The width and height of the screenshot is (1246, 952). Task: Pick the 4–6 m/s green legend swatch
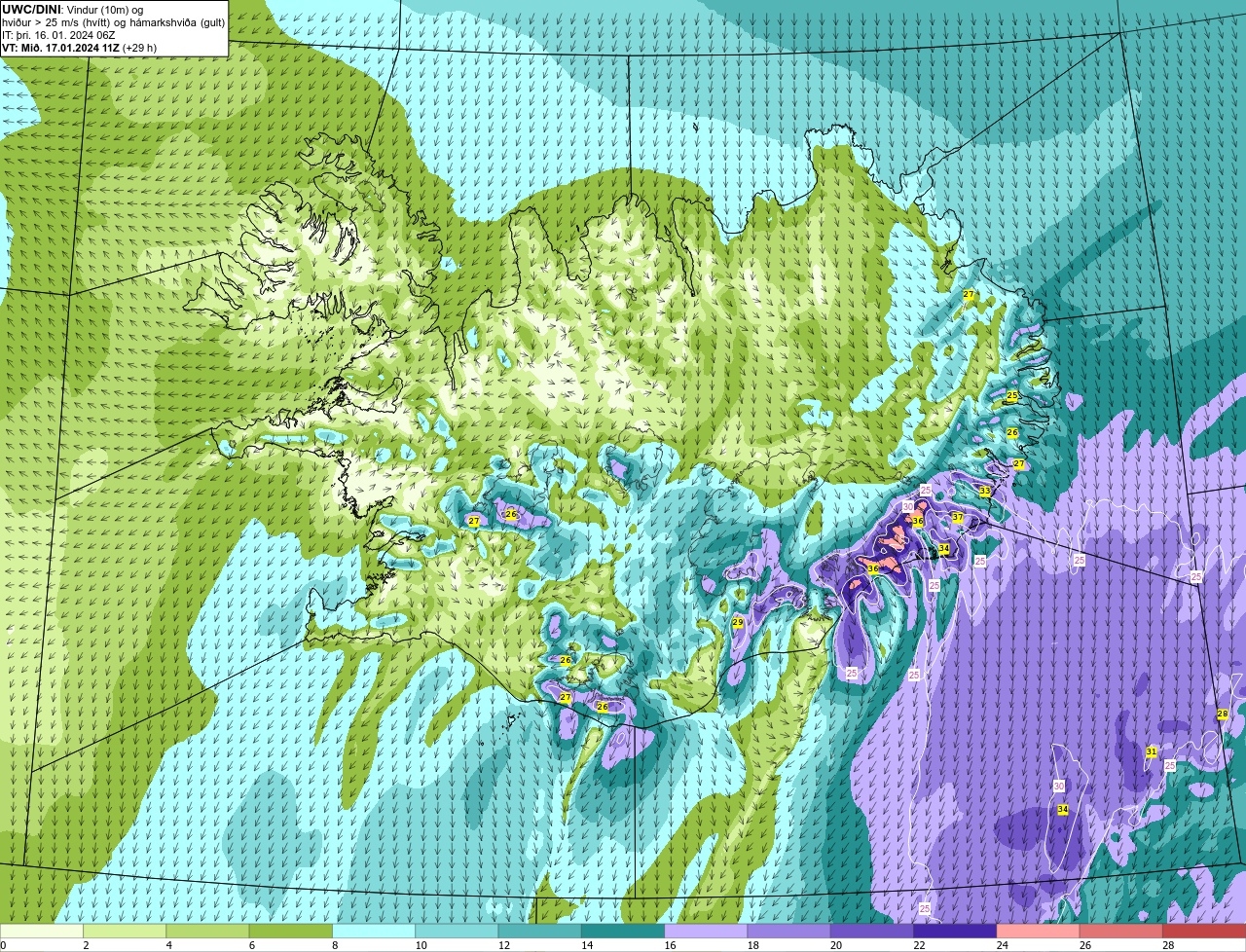pyautogui.click(x=207, y=932)
